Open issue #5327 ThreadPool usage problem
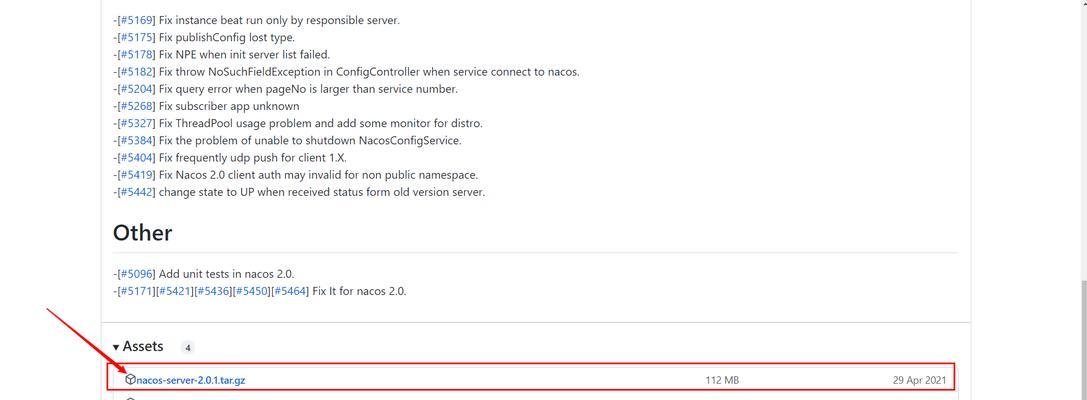Viewport: 1087px width, 400px height. tap(136, 123)
